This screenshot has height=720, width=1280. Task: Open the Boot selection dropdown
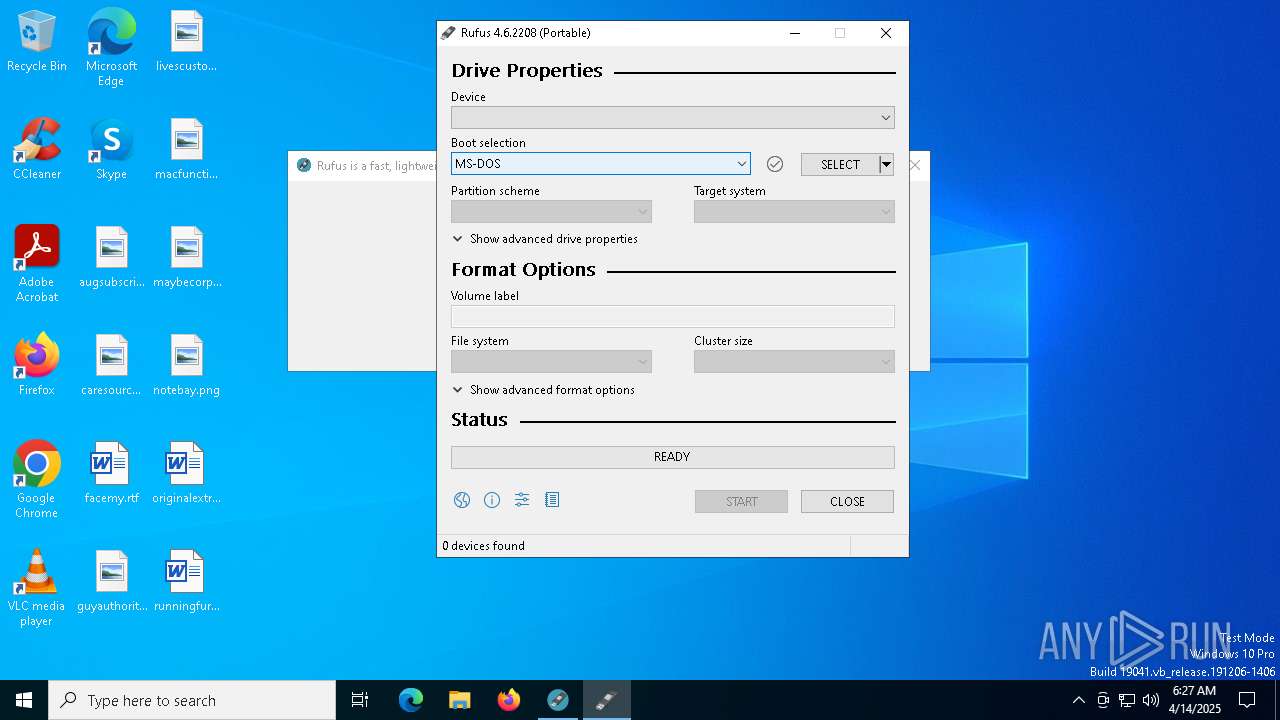[x=600, y=164]
